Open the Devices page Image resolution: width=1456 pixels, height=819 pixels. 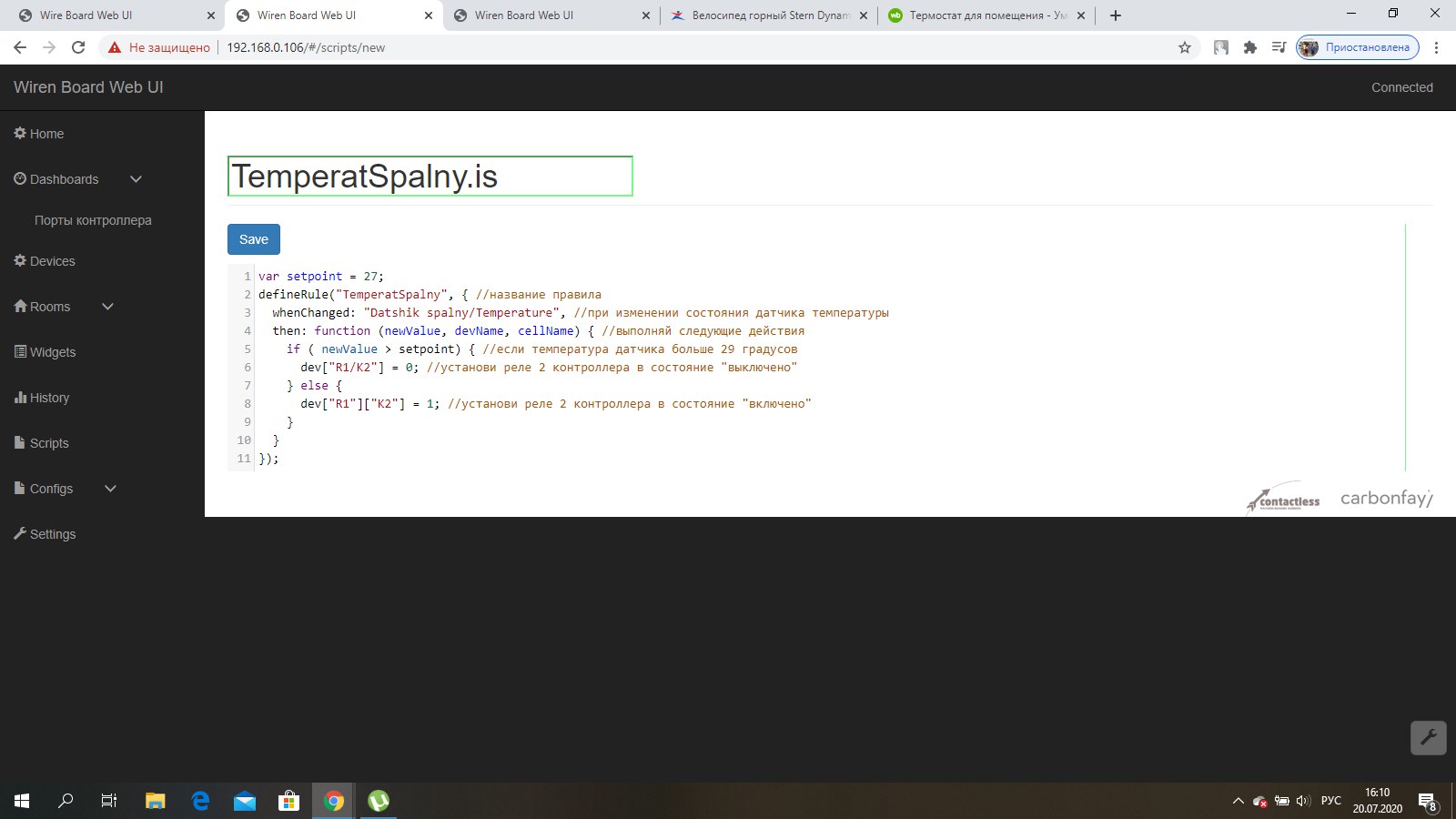(x=45, y=261)
